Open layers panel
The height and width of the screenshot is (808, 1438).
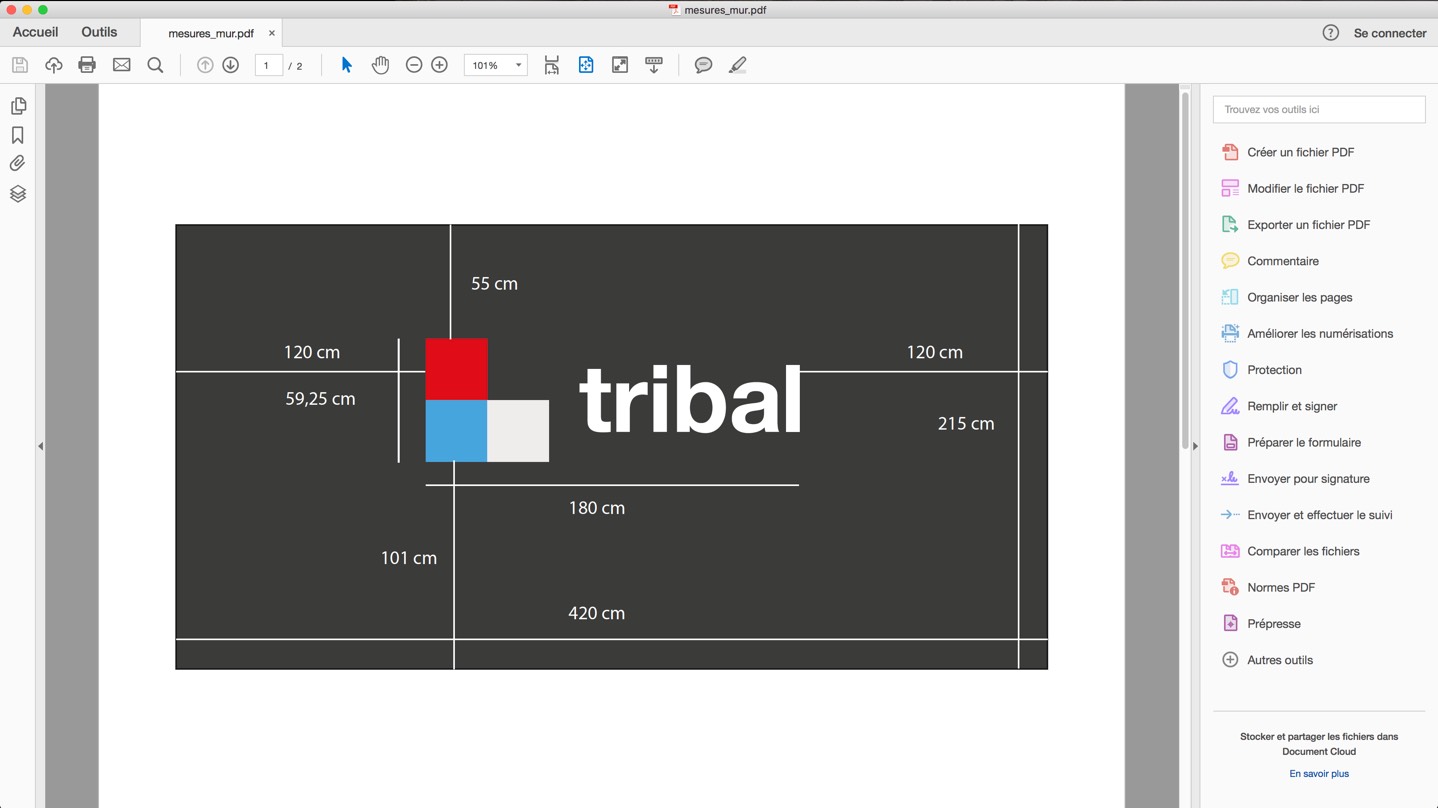[18, 194]
